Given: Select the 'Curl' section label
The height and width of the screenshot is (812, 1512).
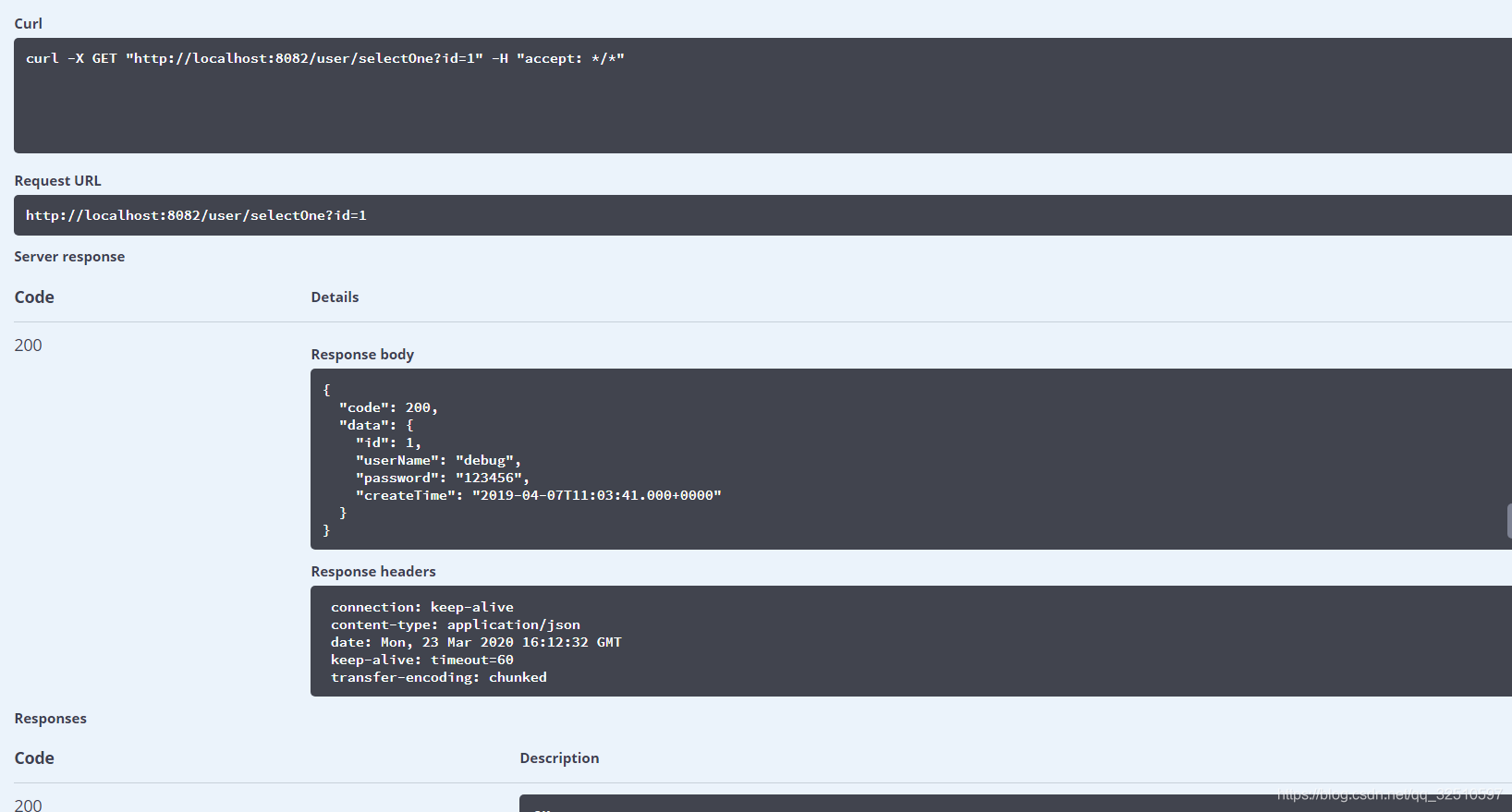Looking at the screenshot, I should [29, 23].
